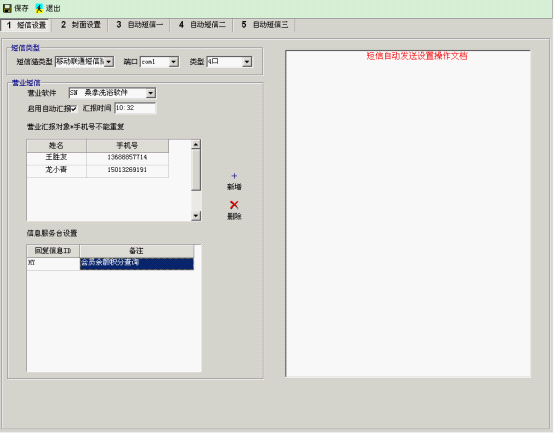Click the red X delete icon
Viewport: 554px width, 433px height.
pyautogui.click(x=234, y=204)
